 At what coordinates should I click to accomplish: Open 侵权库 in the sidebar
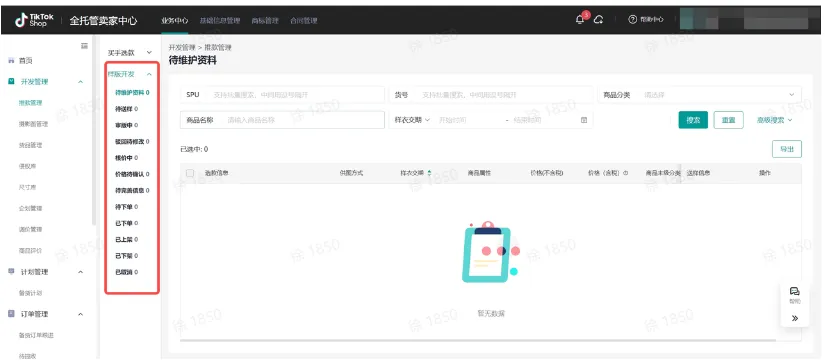click(x=27, y=166)
